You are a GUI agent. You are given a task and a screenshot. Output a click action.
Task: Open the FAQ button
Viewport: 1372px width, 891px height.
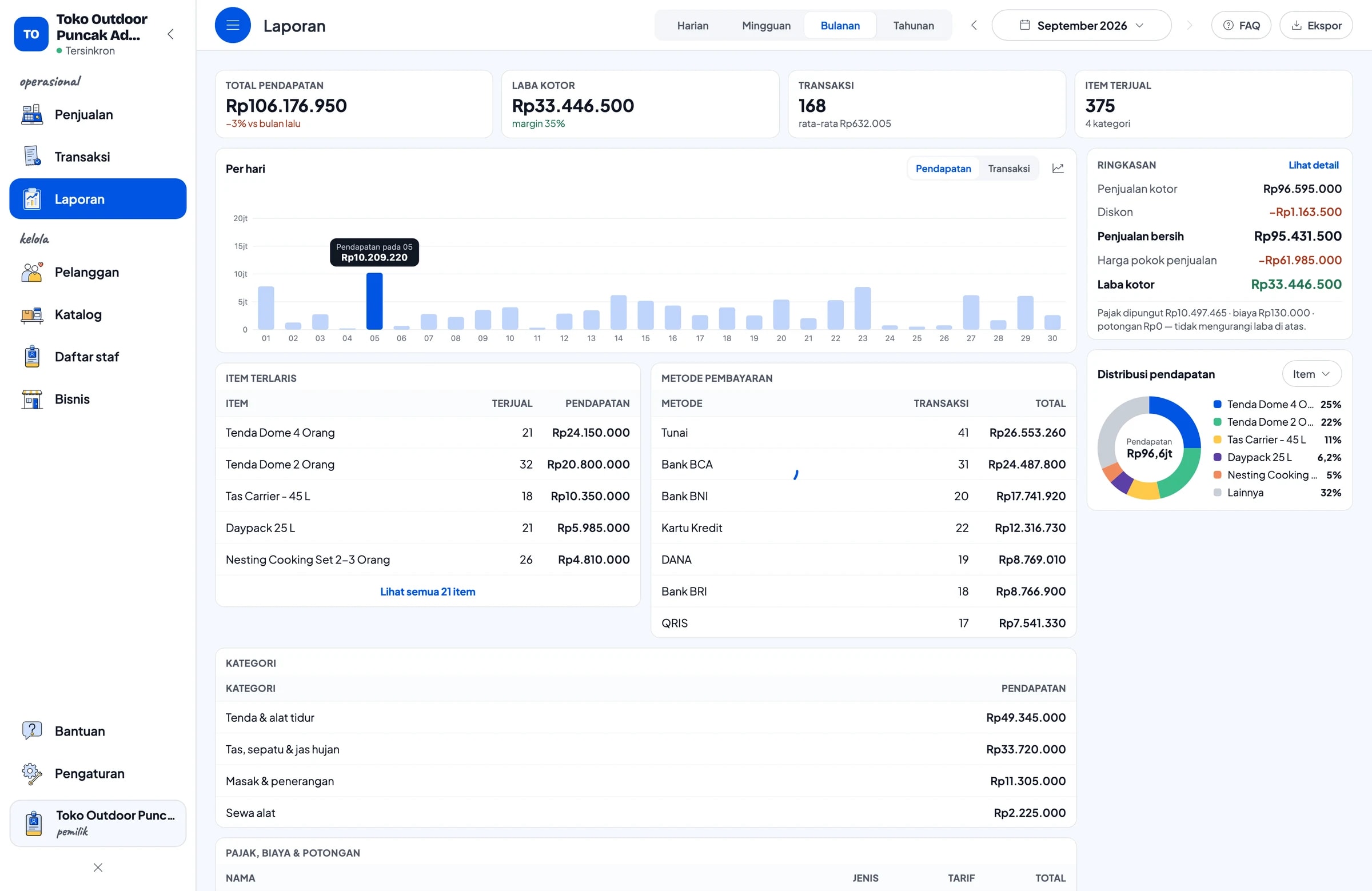click(1241, 25)
